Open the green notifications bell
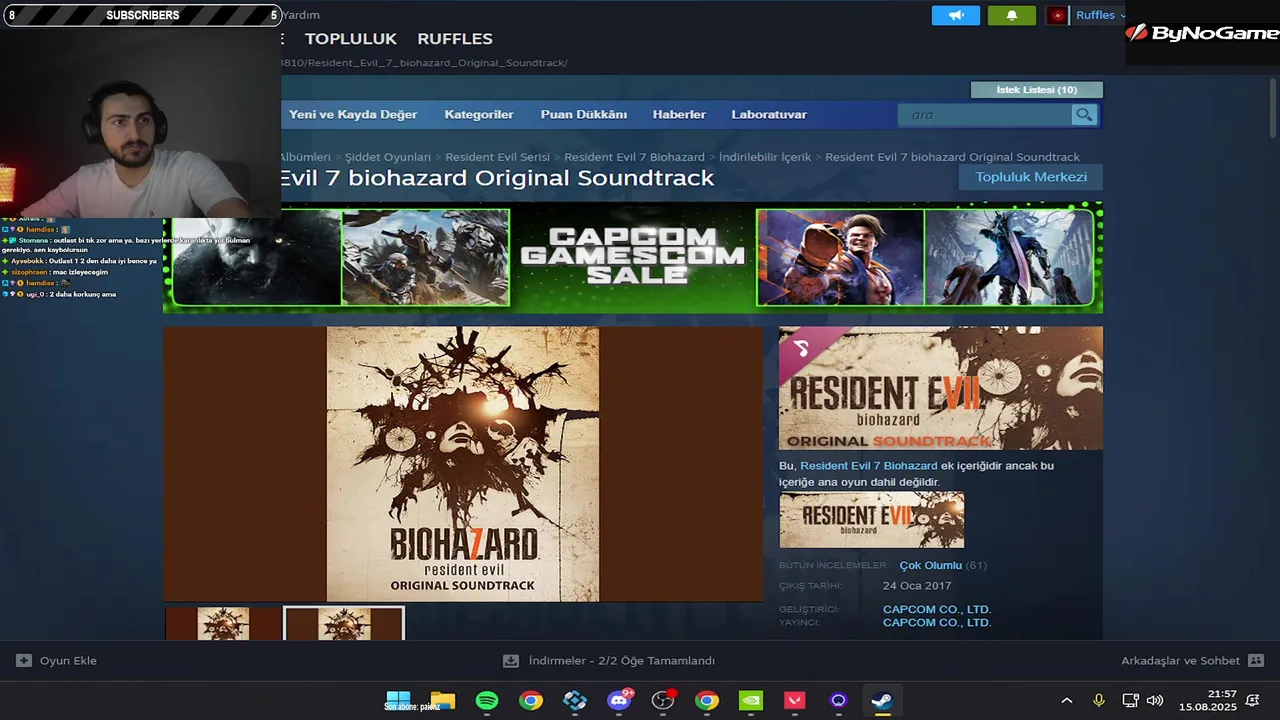This screenshot has width=1280, height=720. click(1011, 15)
